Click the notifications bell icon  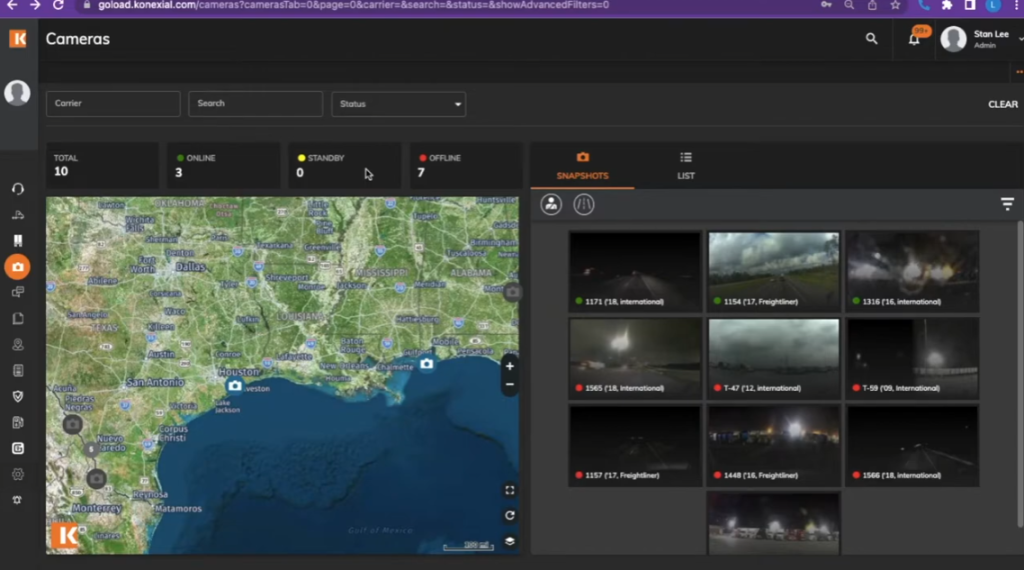click(914, 39)
